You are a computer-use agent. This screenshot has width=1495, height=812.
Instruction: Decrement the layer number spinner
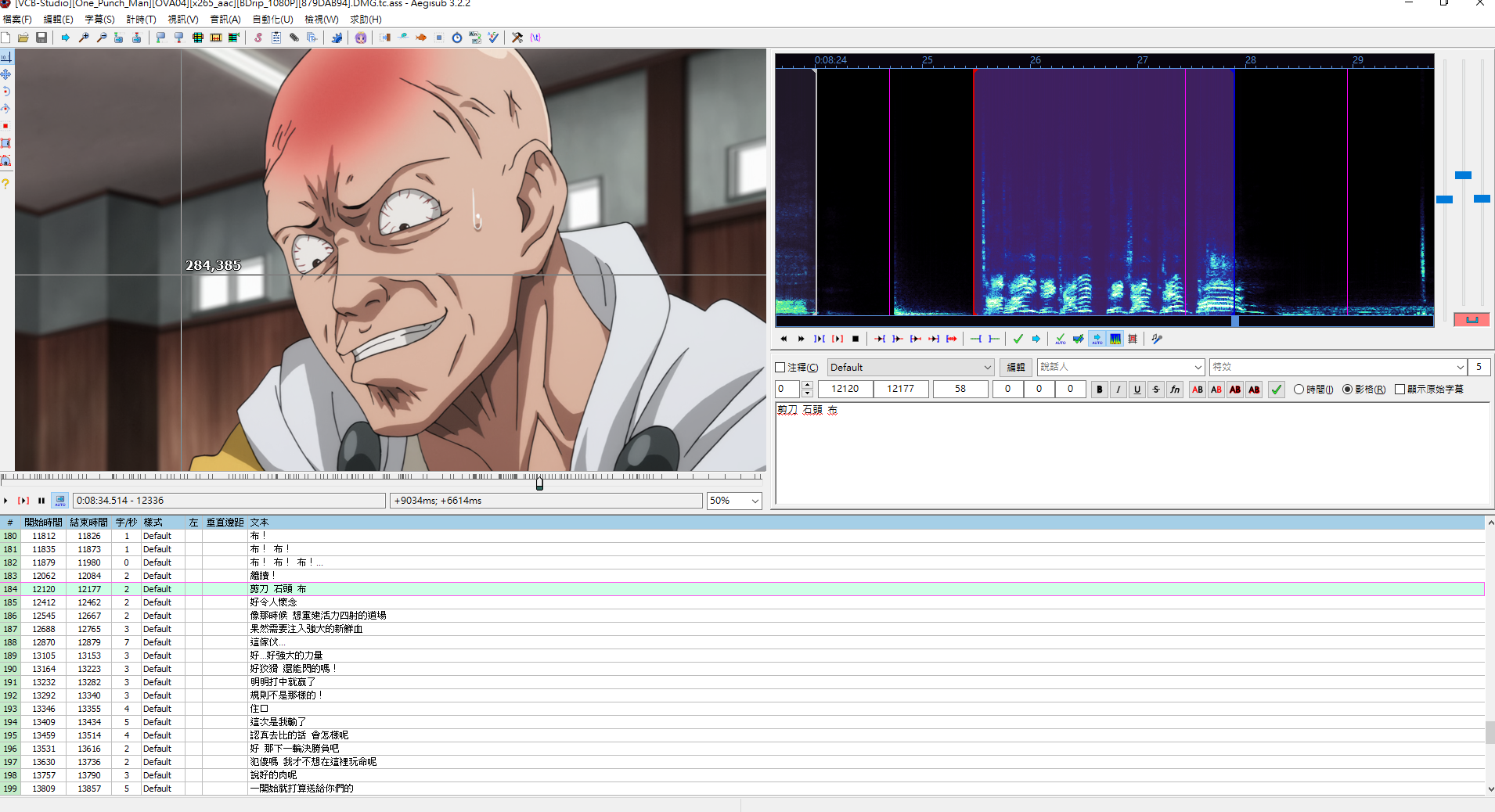click(x=807, y=393)
